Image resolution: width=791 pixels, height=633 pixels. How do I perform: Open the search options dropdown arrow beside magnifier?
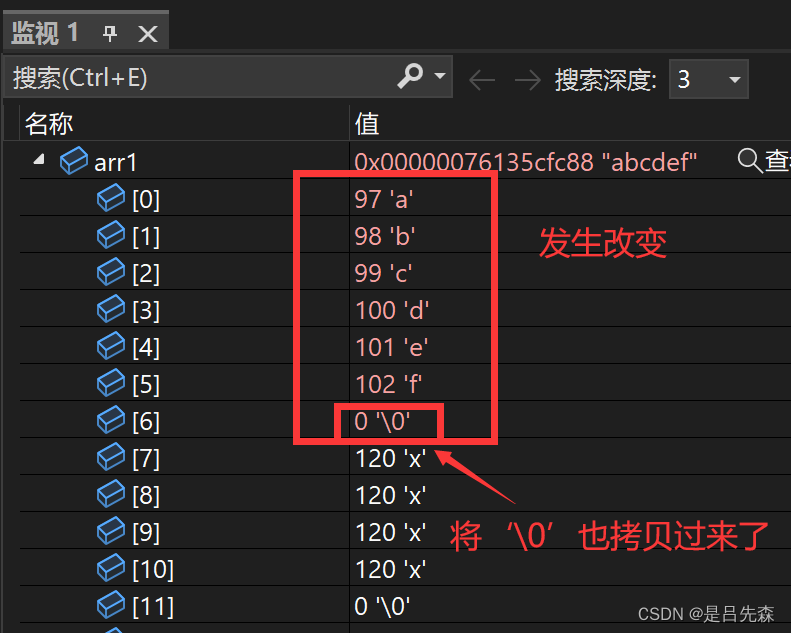click(440, 76)
